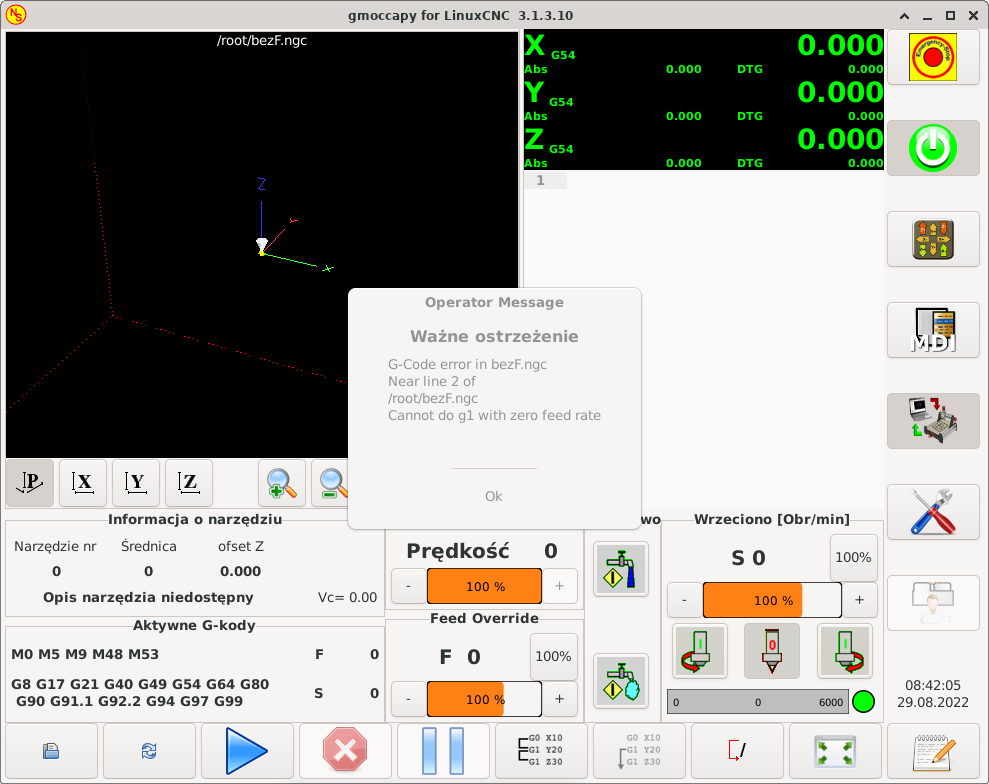
Task: Switch preview to Z view
Action: coord(189,483)
